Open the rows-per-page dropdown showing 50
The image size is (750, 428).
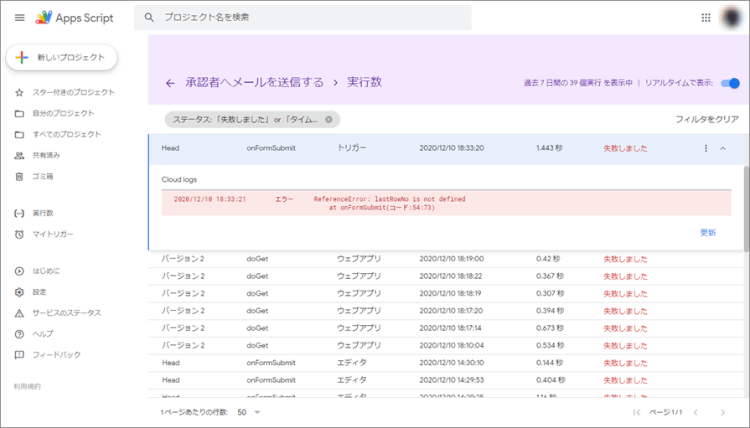point(247,411)
